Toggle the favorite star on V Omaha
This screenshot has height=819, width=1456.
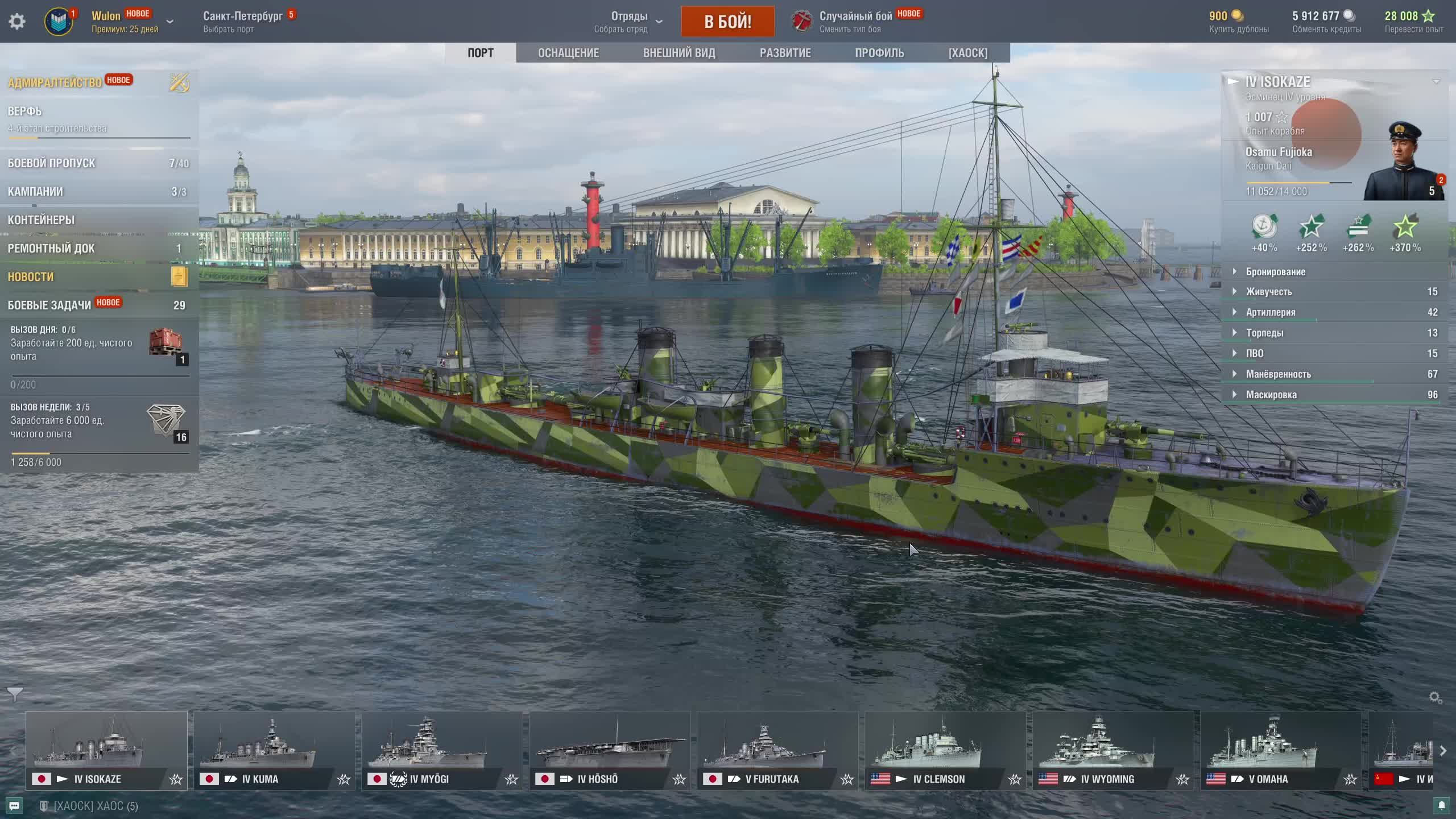(1350, 779)
